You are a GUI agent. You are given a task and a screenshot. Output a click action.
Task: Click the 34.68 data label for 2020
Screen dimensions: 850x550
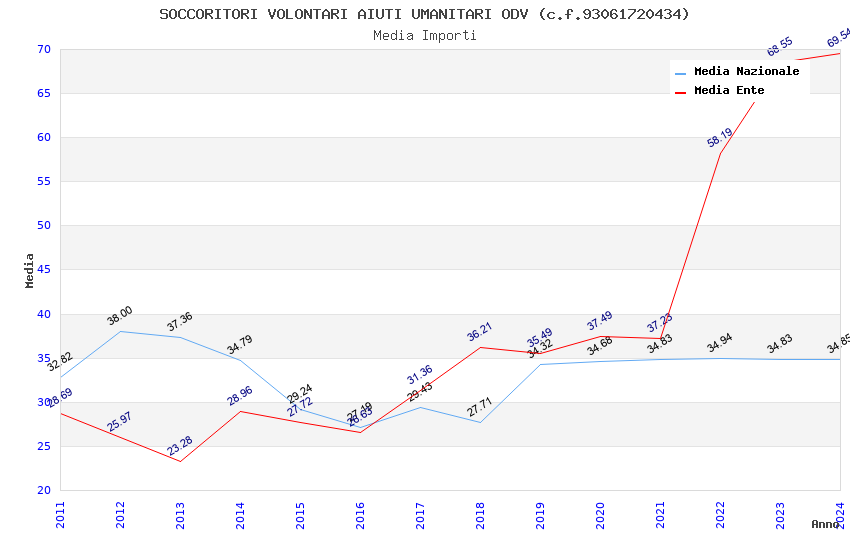[x=600, y=346]
